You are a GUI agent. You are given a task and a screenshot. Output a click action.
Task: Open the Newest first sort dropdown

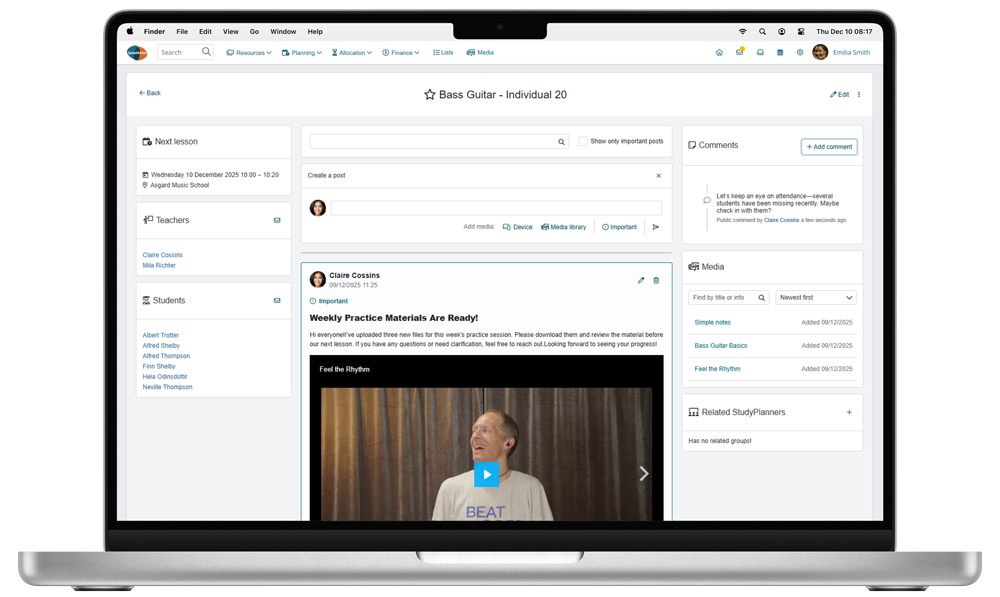click(x=816, y=298)
